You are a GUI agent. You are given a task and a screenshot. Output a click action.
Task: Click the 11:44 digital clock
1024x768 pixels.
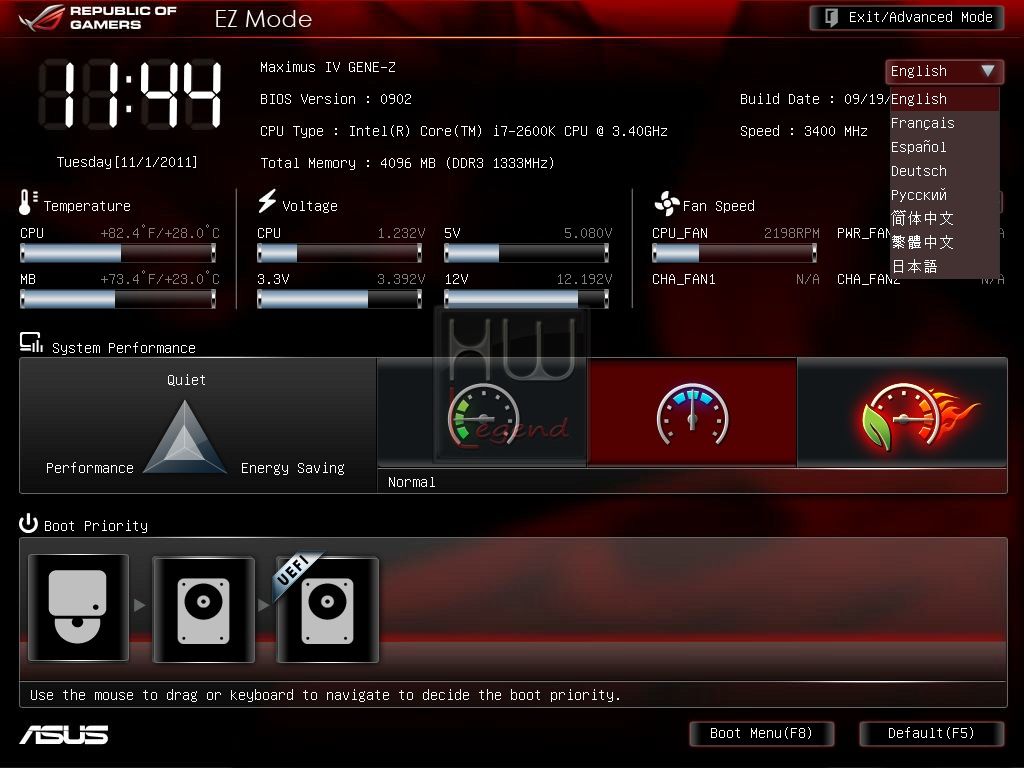pyautogui.click(x=131, y=93)
